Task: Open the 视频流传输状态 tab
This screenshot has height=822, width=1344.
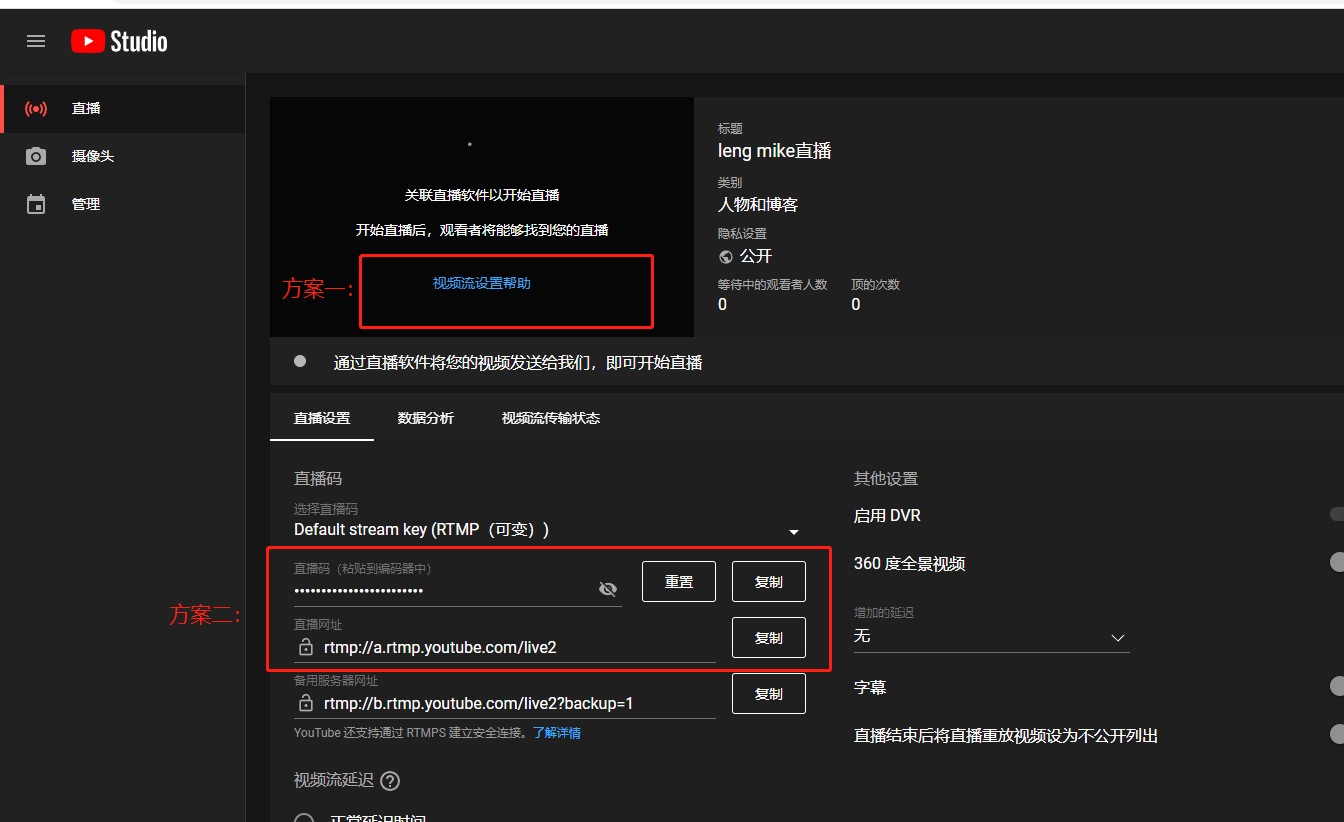Action: pos(551,418)
